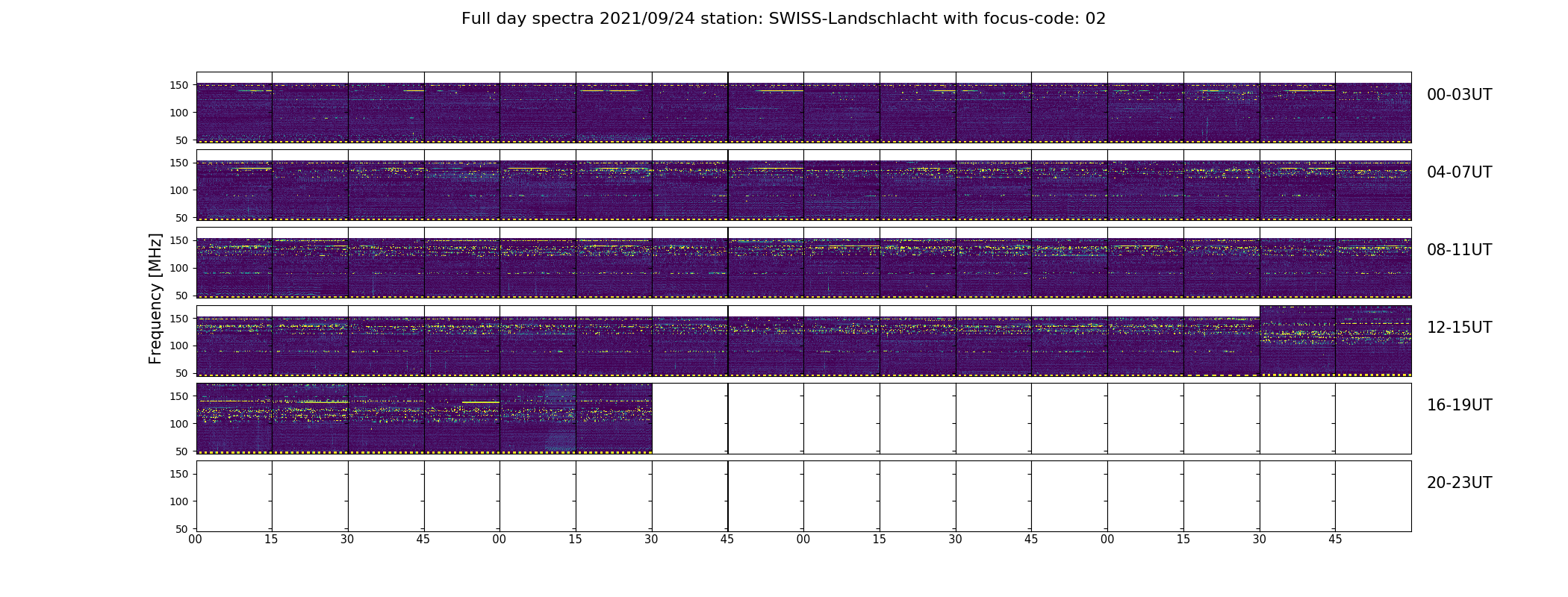Select the 100 tick of the 20-23UT row
The image size is (1568, 597).
(x=180, y=501)
